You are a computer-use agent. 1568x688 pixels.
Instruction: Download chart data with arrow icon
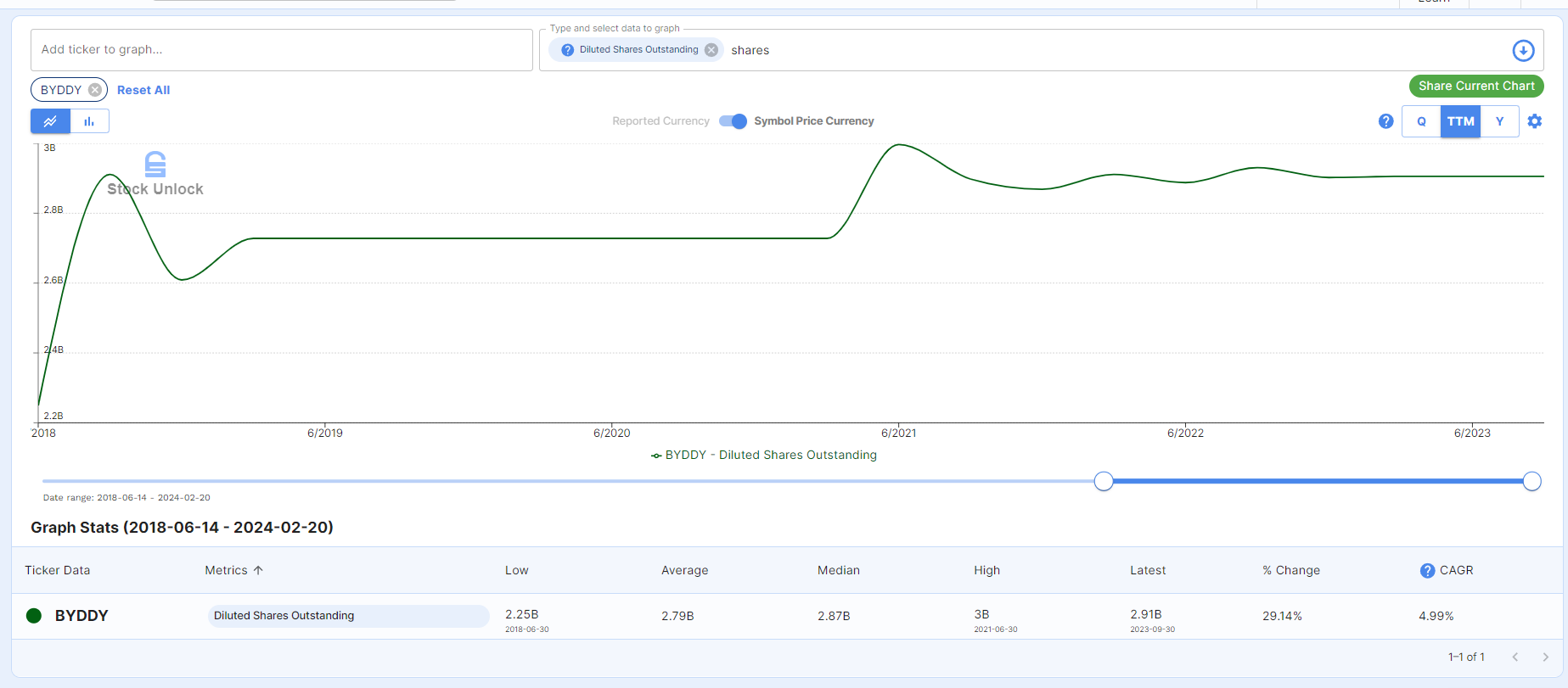(x=1523, y=51)
